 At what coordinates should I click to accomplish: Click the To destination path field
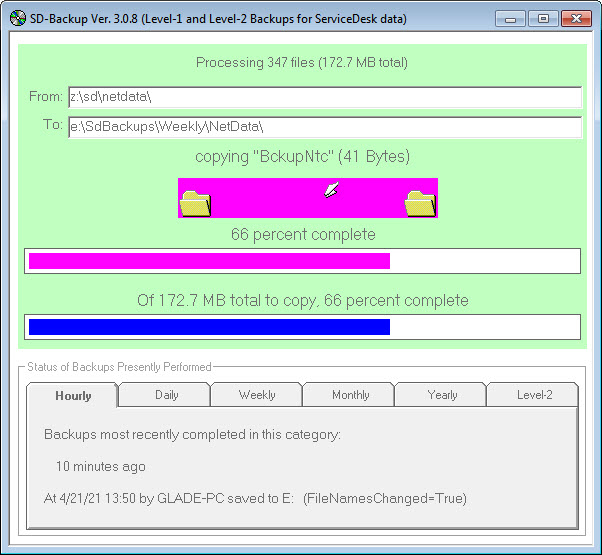[x=324, y=127]
